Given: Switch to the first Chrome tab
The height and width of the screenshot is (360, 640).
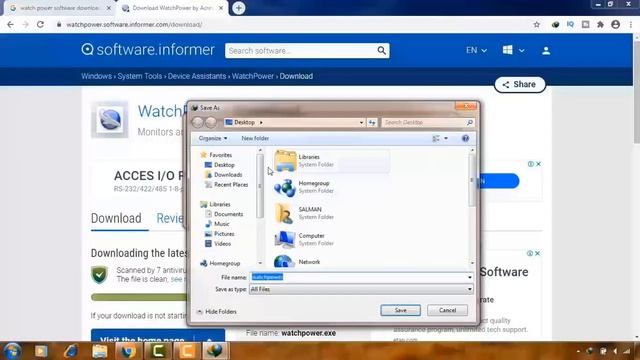Looking at the screenshot, I should coord(59,8).
